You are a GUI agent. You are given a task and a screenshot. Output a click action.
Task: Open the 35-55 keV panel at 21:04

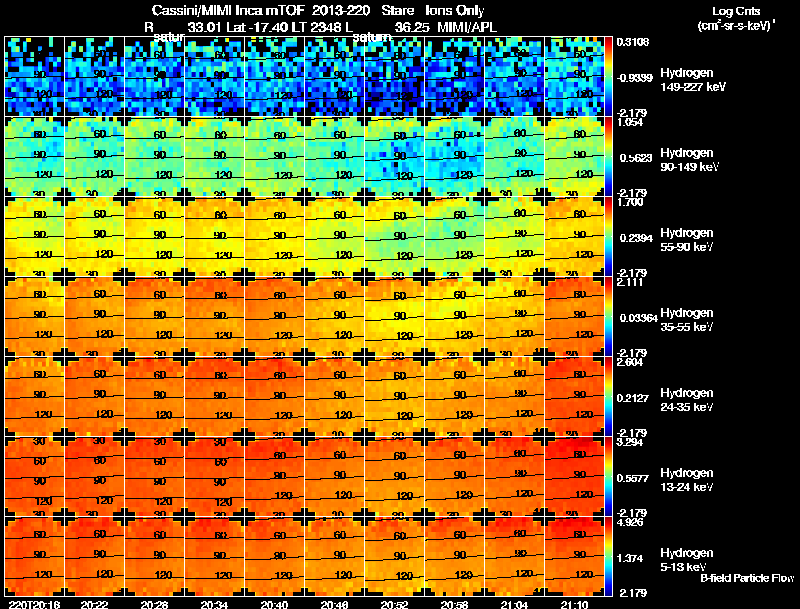(514, 316)
